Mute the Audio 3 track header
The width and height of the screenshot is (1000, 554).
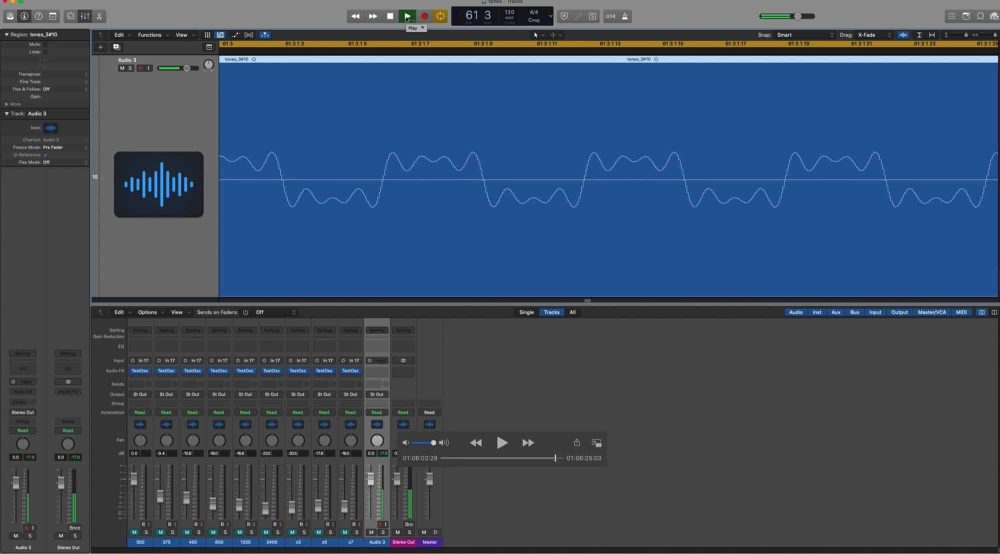(x=122, y=68)
